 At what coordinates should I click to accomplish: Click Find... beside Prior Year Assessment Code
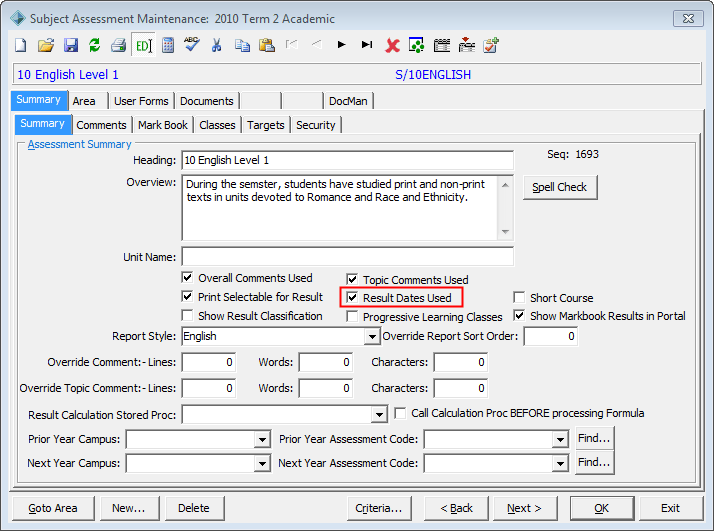click(594, 439)
